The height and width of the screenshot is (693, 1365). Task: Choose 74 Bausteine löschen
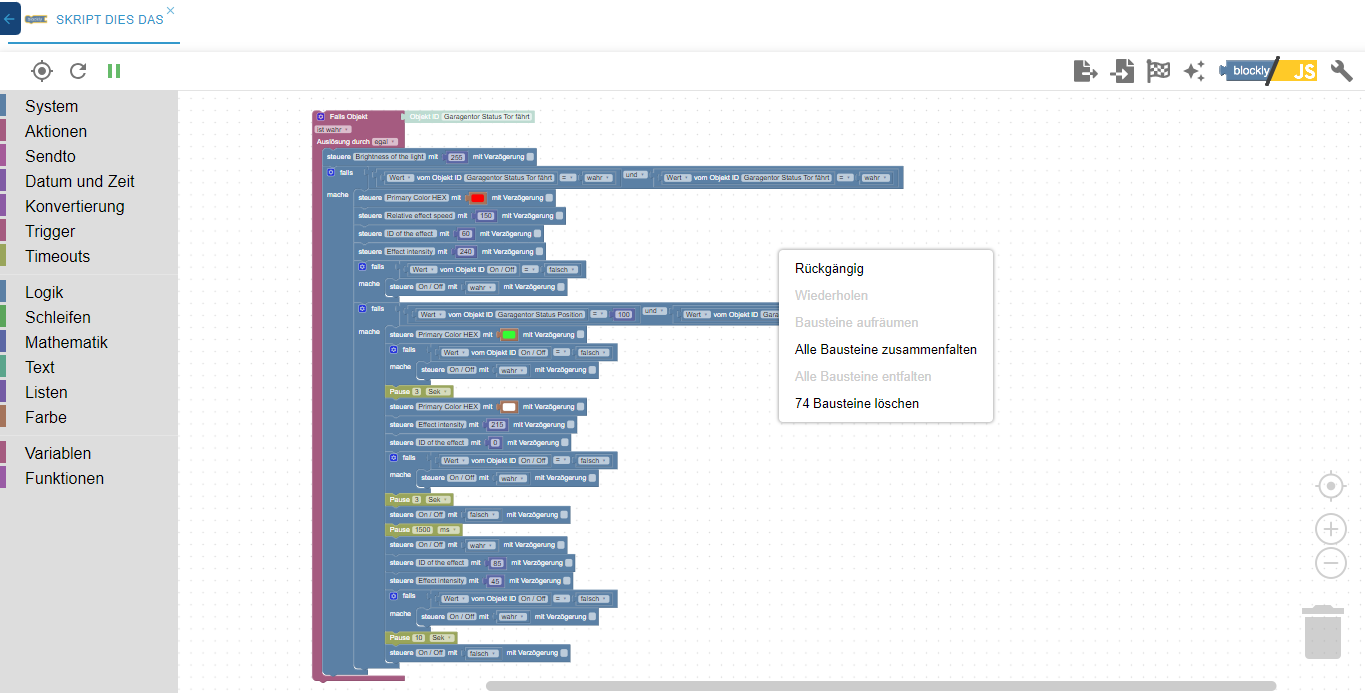886,403
